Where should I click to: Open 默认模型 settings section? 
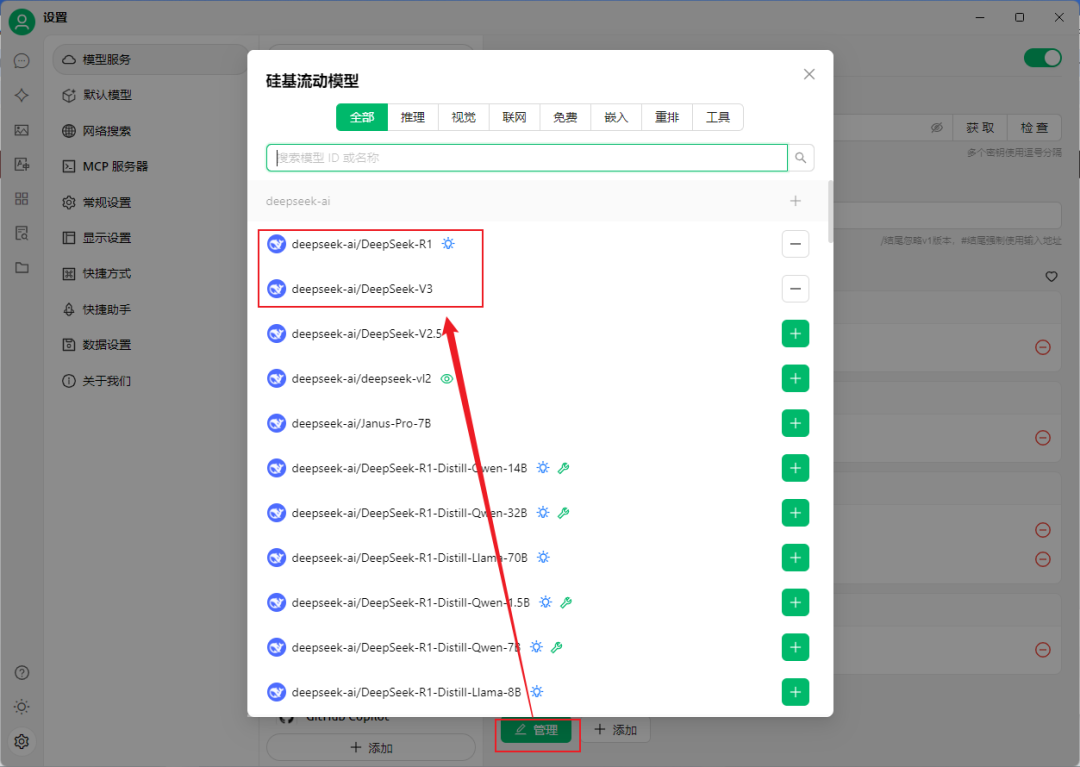(x=150, y=95)
